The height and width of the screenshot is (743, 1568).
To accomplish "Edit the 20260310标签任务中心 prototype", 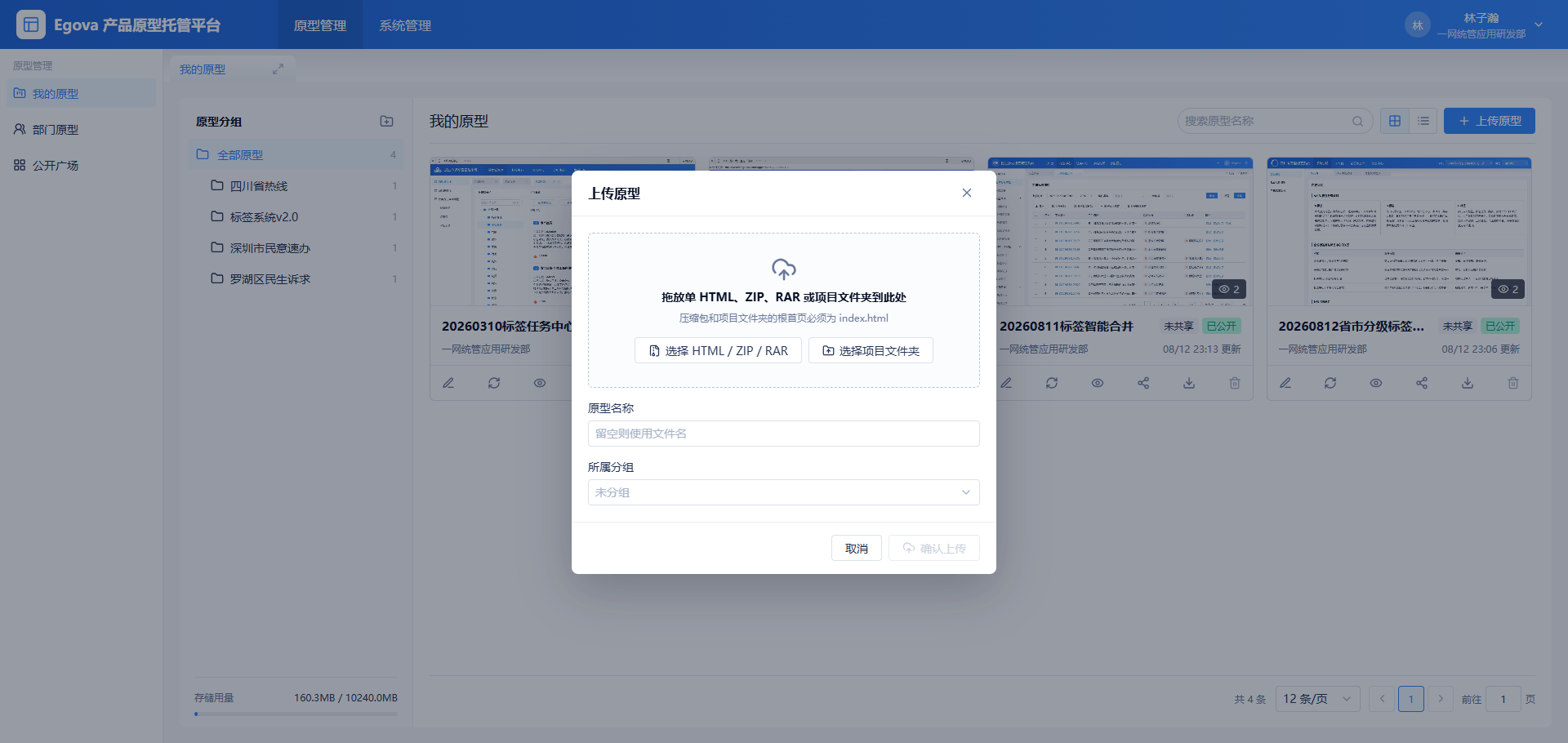I will point(448,383).
